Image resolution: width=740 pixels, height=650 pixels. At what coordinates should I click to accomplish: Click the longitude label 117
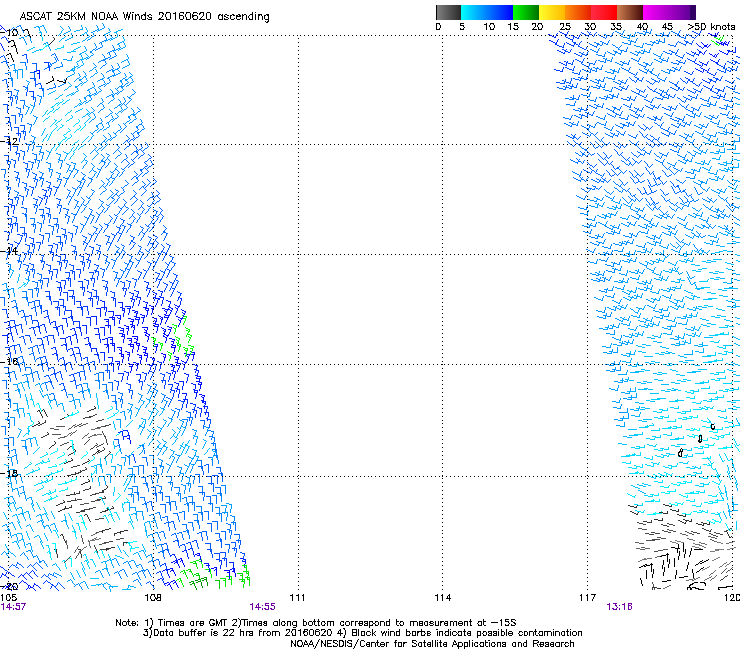point(587,598)
